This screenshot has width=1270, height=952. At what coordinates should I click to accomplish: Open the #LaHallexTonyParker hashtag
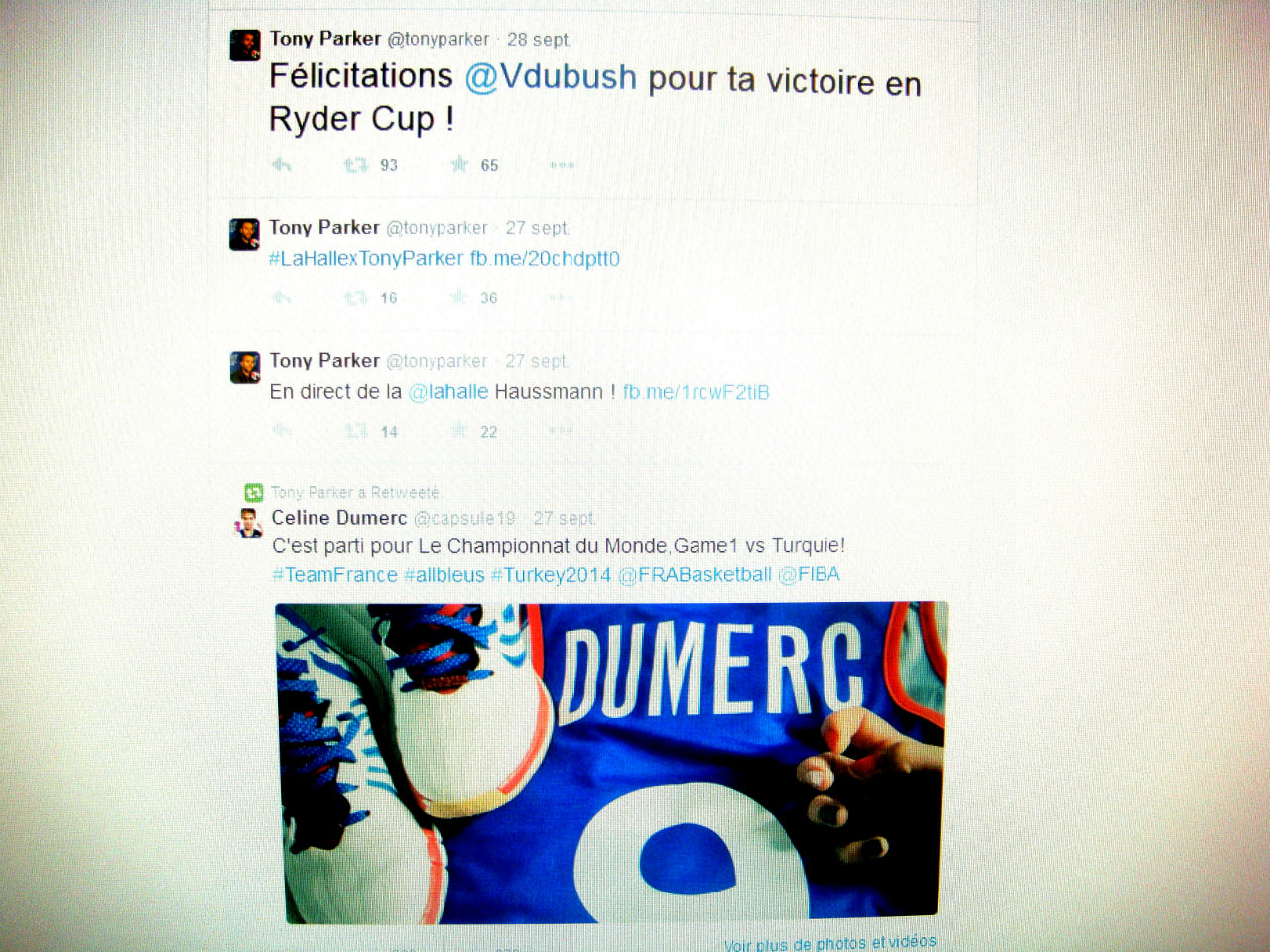[366, 258]
